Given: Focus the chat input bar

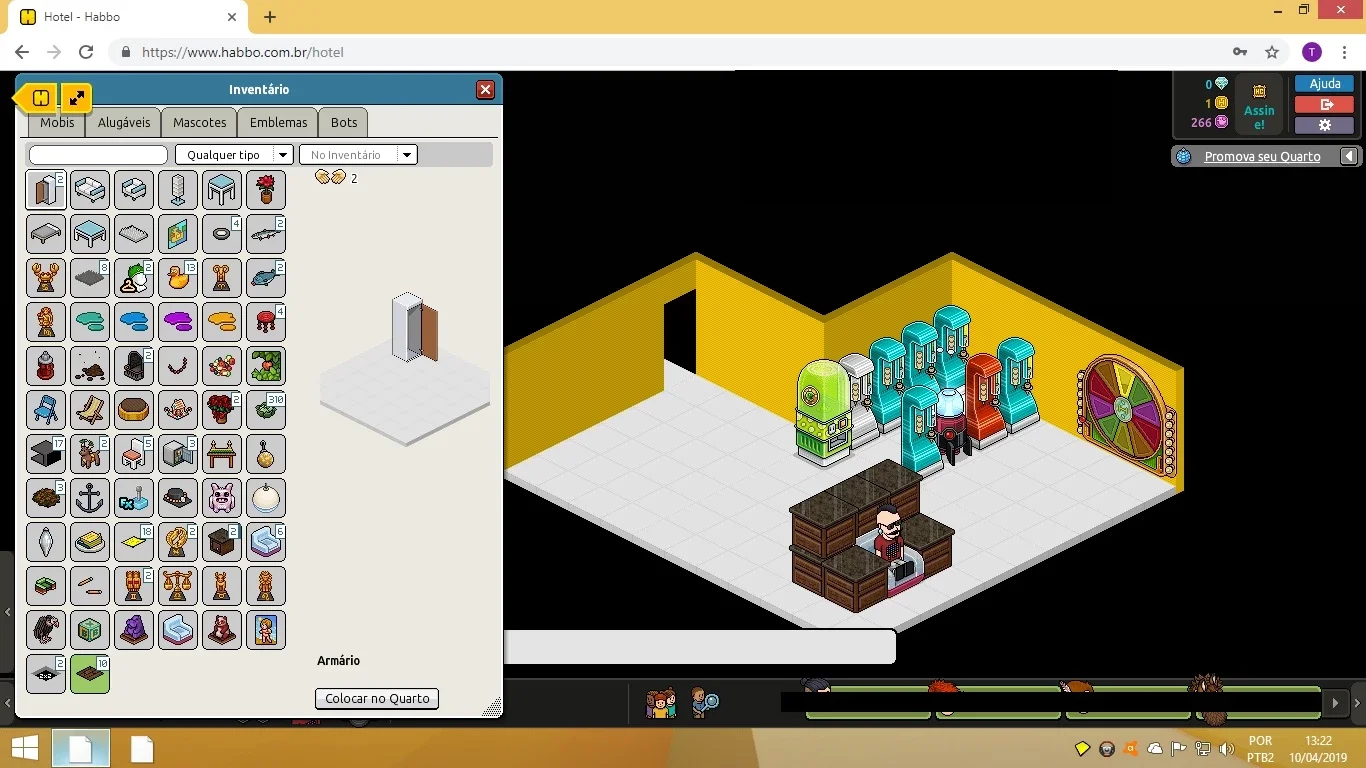Looking at the screenshot, I should tap(699, 646).
